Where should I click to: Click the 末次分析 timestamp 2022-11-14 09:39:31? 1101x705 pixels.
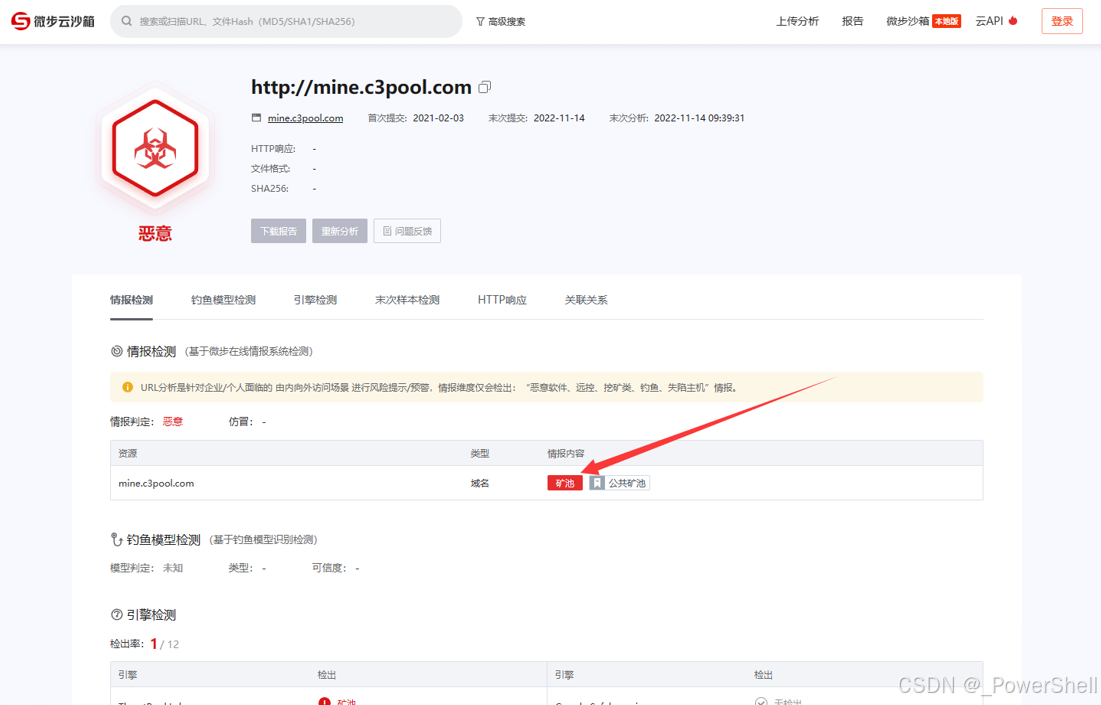point(699,118)
